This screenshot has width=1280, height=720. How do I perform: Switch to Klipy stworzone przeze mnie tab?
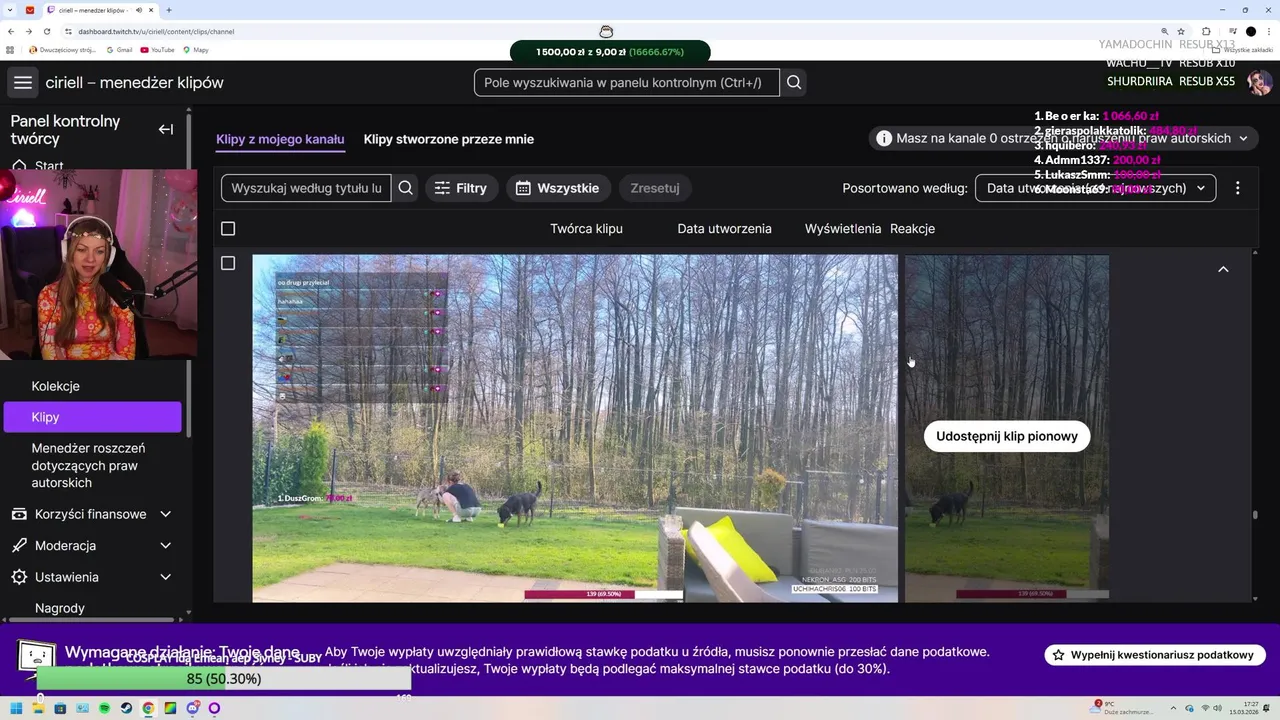[x=449, y=139]
